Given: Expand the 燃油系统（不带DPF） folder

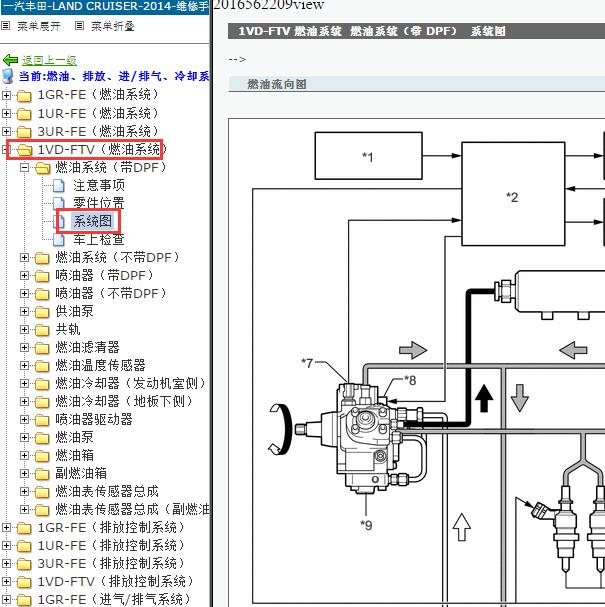Looking at the screenshot, I should point(24,257).
